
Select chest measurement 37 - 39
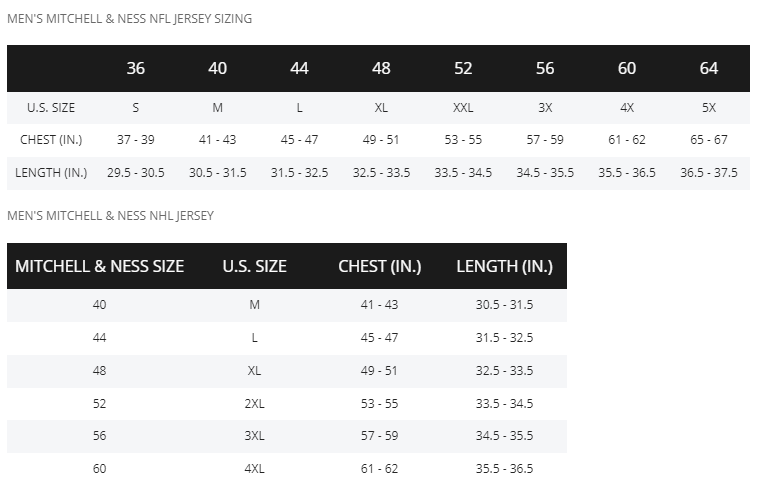(x=135, y=140)
